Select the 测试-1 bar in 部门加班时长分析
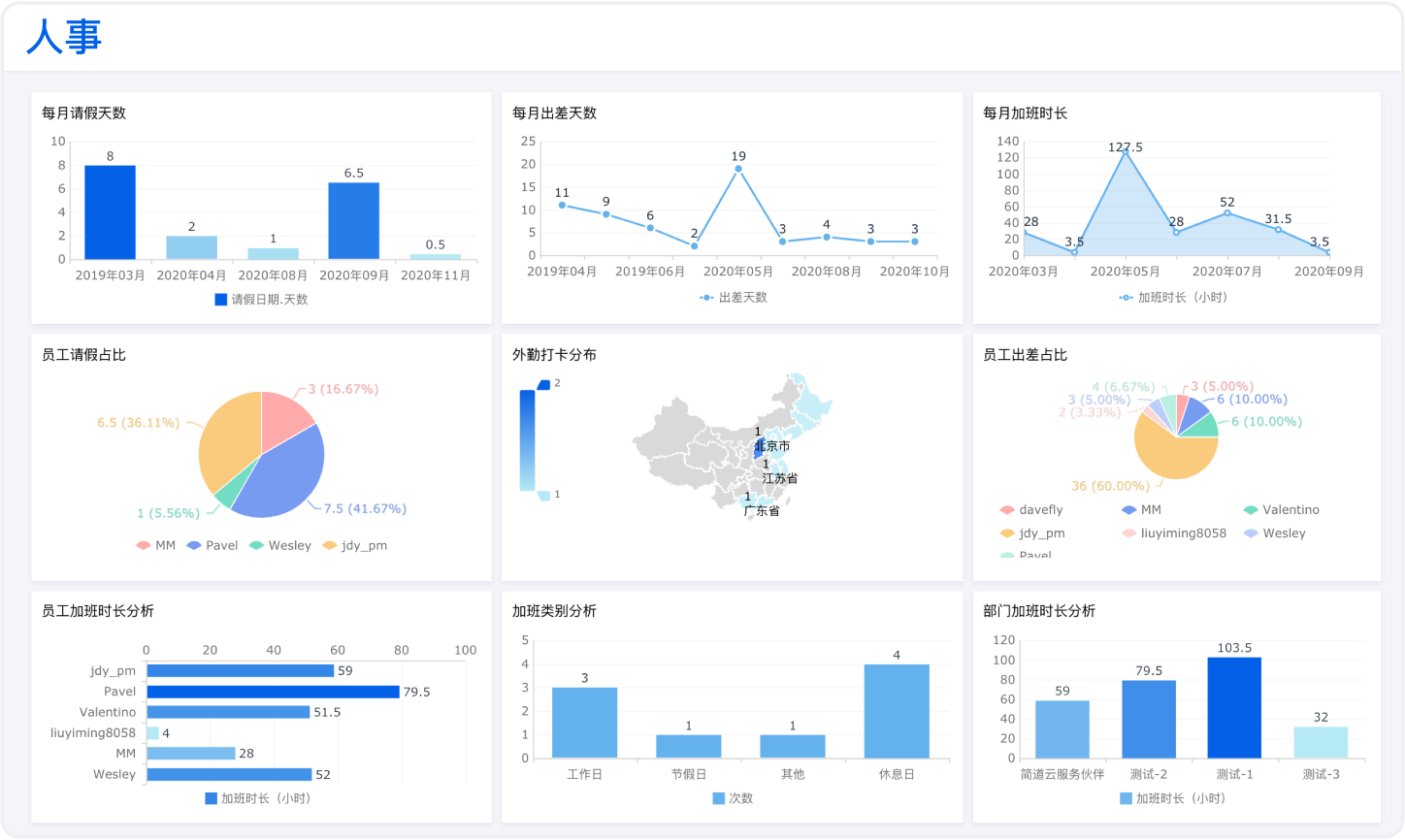This screenshot has height=840, width=1405. 1234,708
